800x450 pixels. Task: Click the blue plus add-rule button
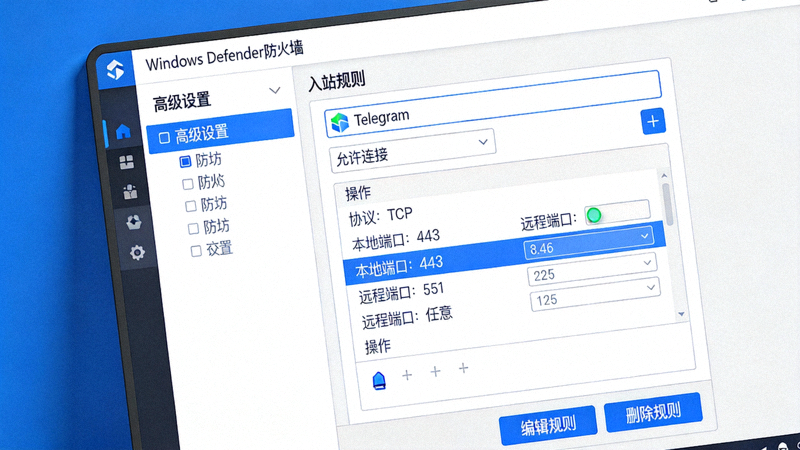(653, 121)
